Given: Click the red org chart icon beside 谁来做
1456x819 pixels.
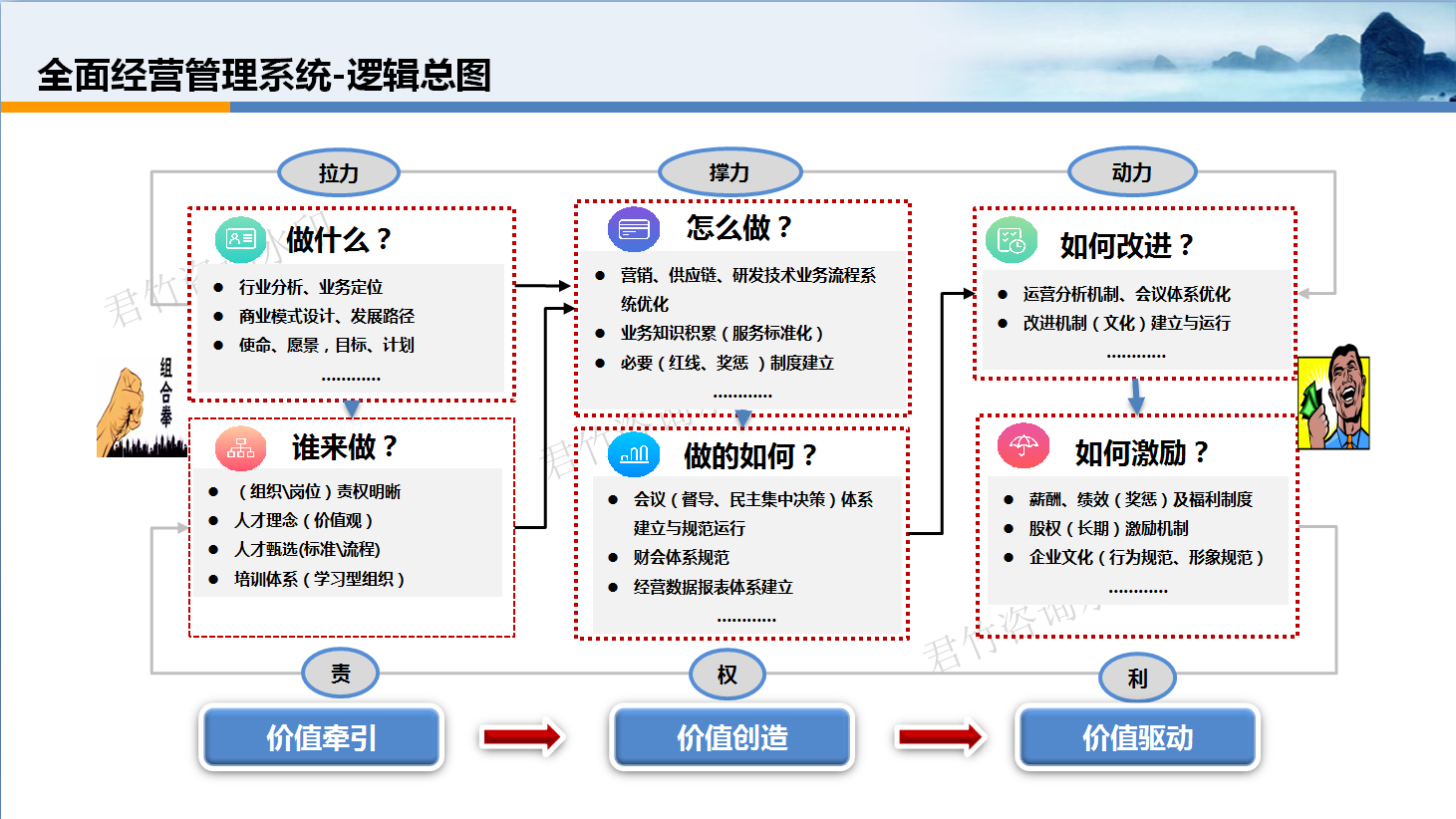Looking at the screenshot, I should [x=240, y=448].
